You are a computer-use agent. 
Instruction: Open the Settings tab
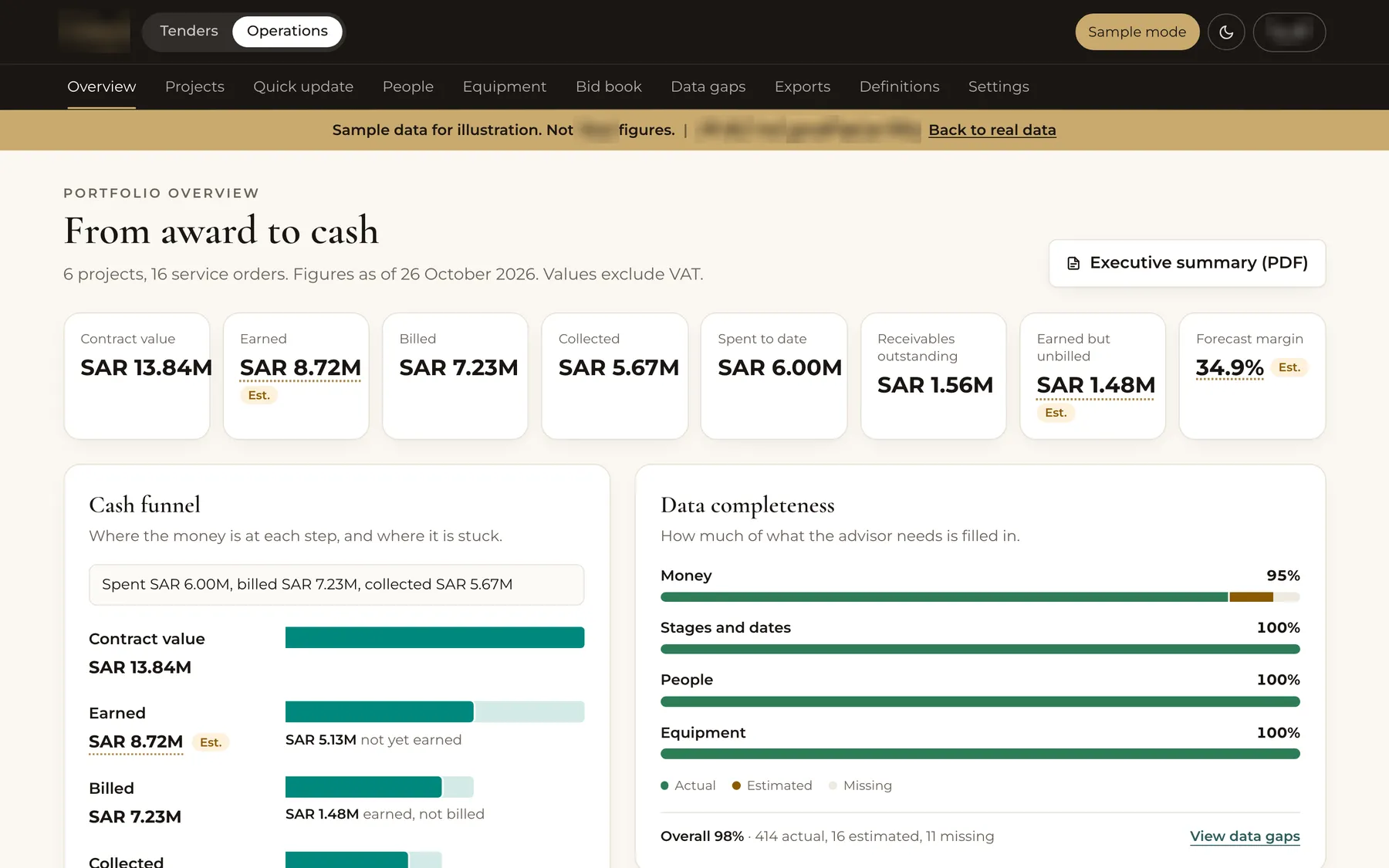[x=999, y=86]
